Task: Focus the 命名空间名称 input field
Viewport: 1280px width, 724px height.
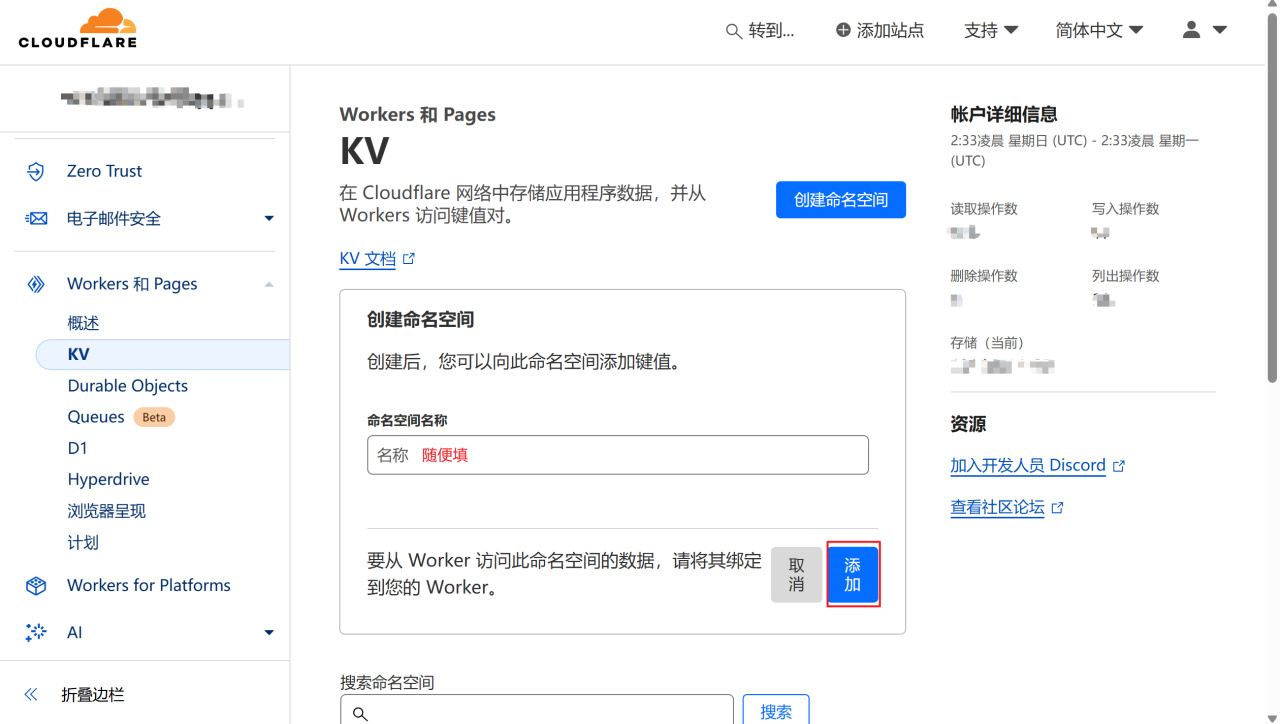Action: click(618, 455)
